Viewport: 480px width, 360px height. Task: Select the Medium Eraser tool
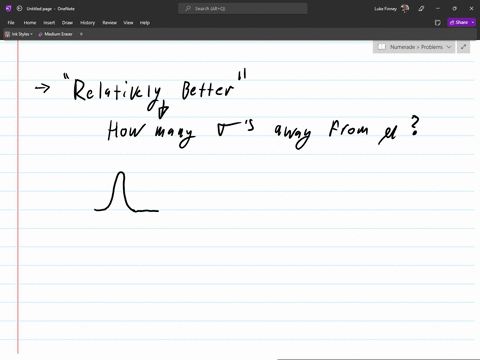55,34
